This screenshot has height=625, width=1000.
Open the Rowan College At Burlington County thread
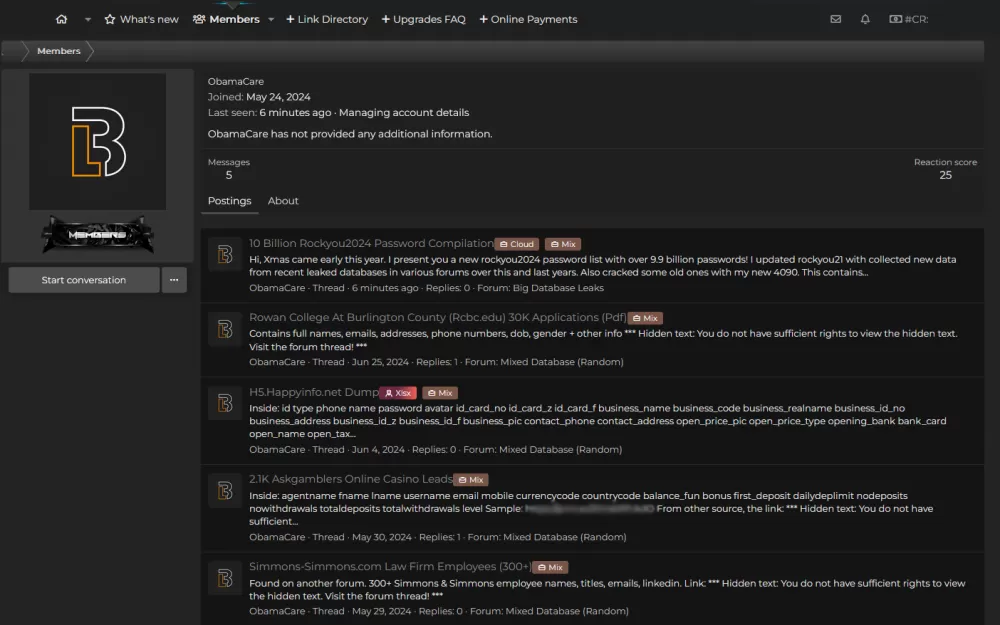click(x=438, y=317)
